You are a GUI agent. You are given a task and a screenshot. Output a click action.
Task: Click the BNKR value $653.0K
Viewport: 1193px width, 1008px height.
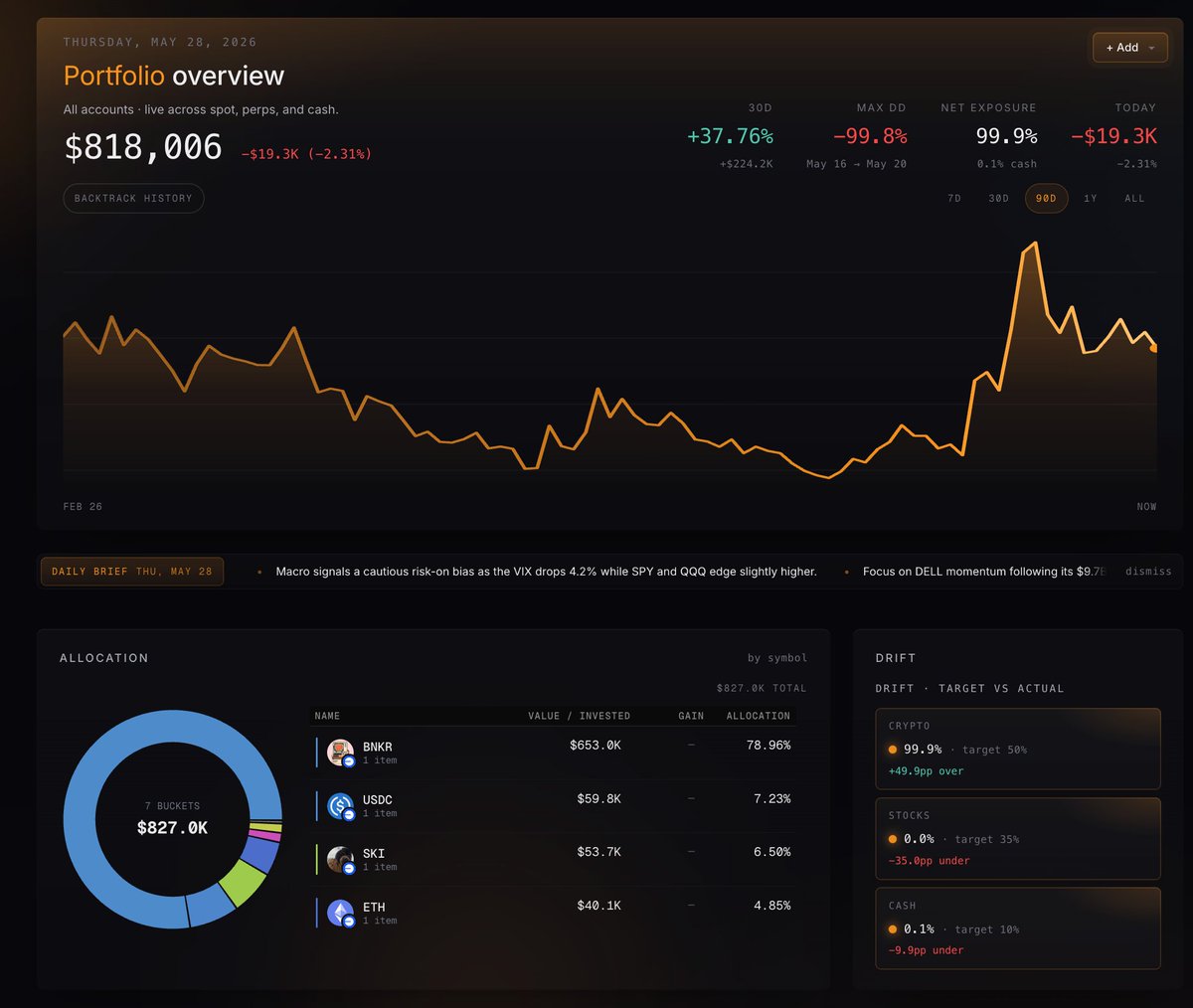tap(596, 746)
